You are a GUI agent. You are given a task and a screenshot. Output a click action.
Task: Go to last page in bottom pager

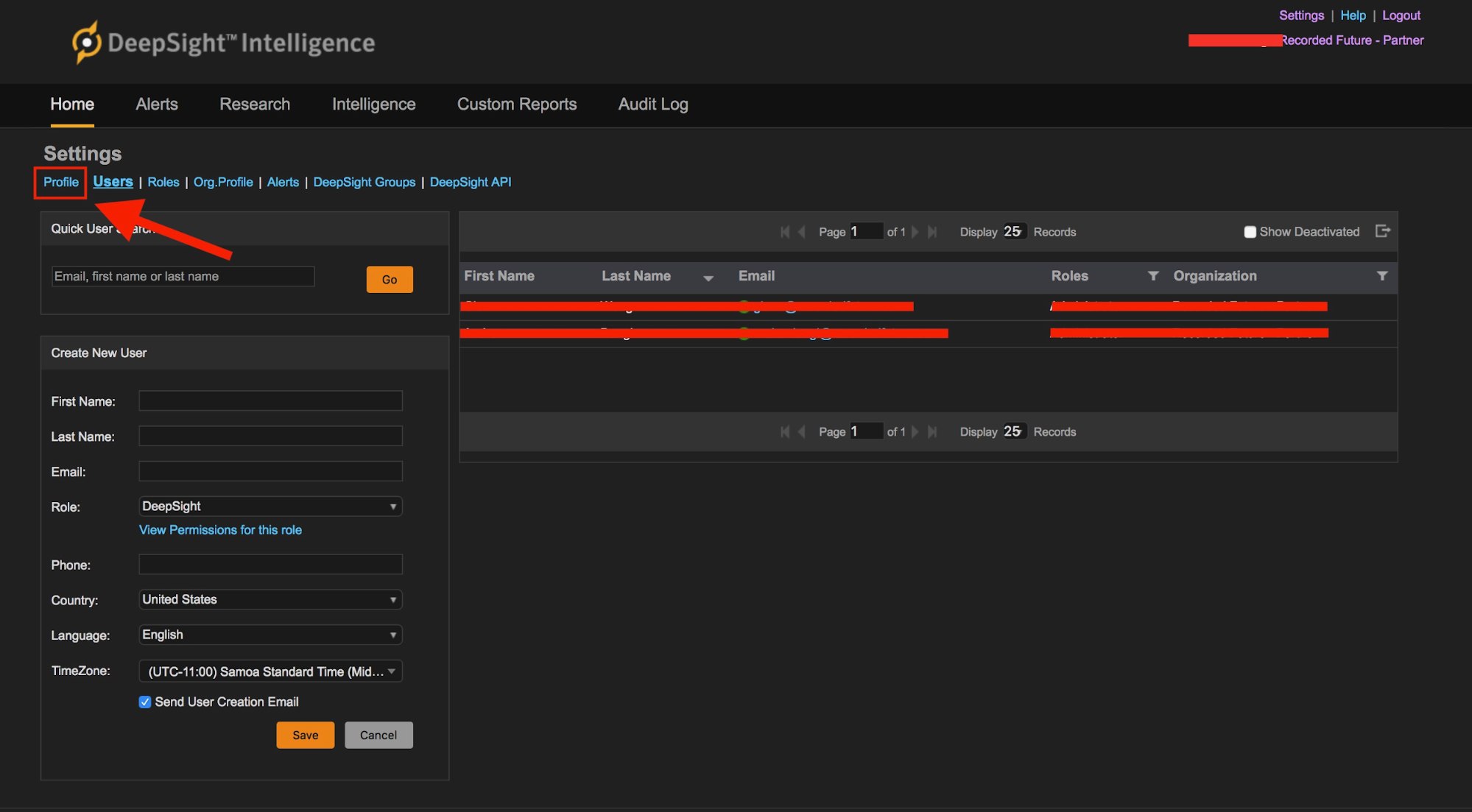[x=932, y=432]
